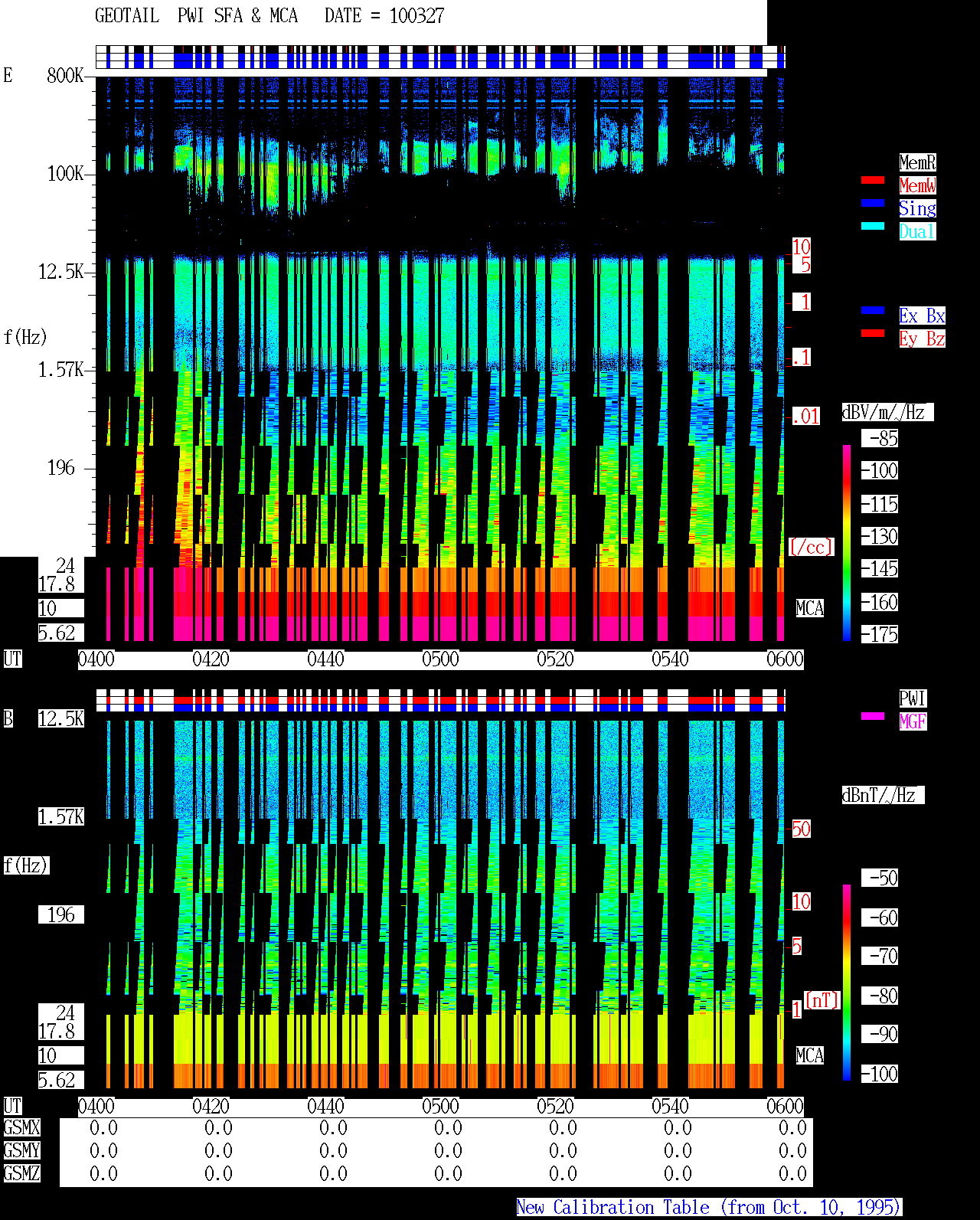This screenshot has width=980, height=1220.
Task: Click the 800K frequency axis label
Action: click(x=65, y=75)
